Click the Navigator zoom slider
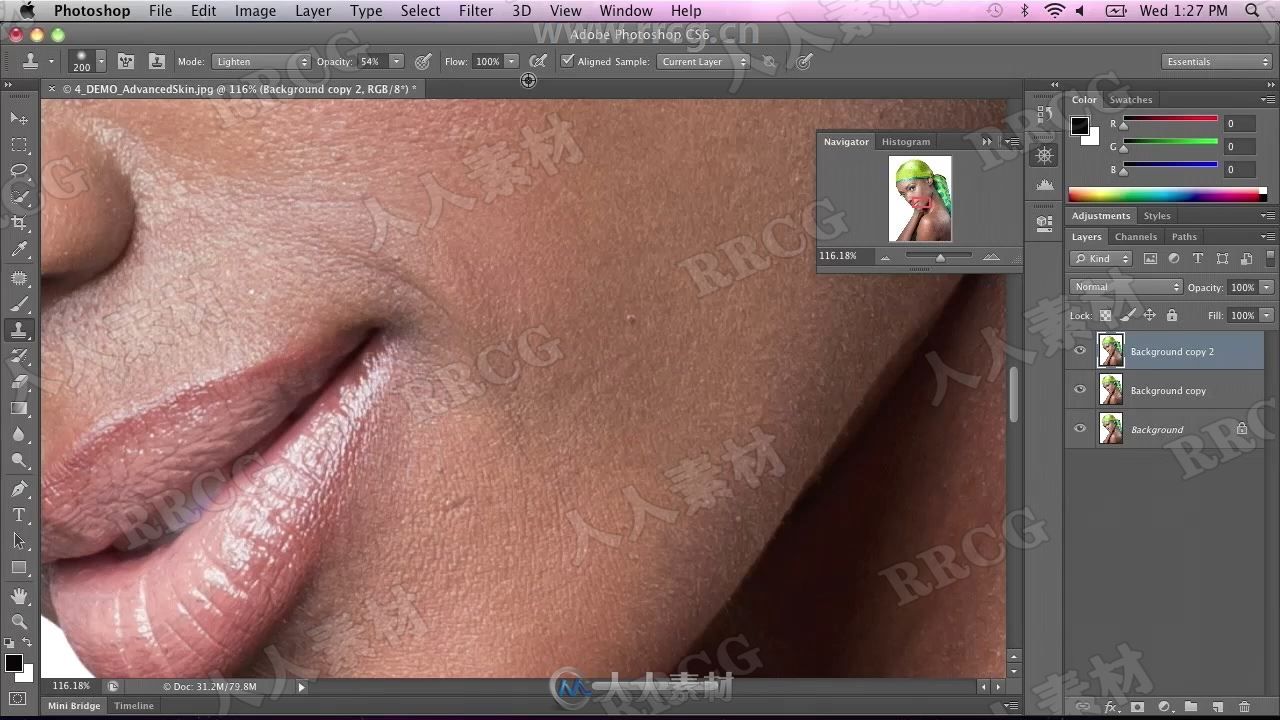 (939, 257)
